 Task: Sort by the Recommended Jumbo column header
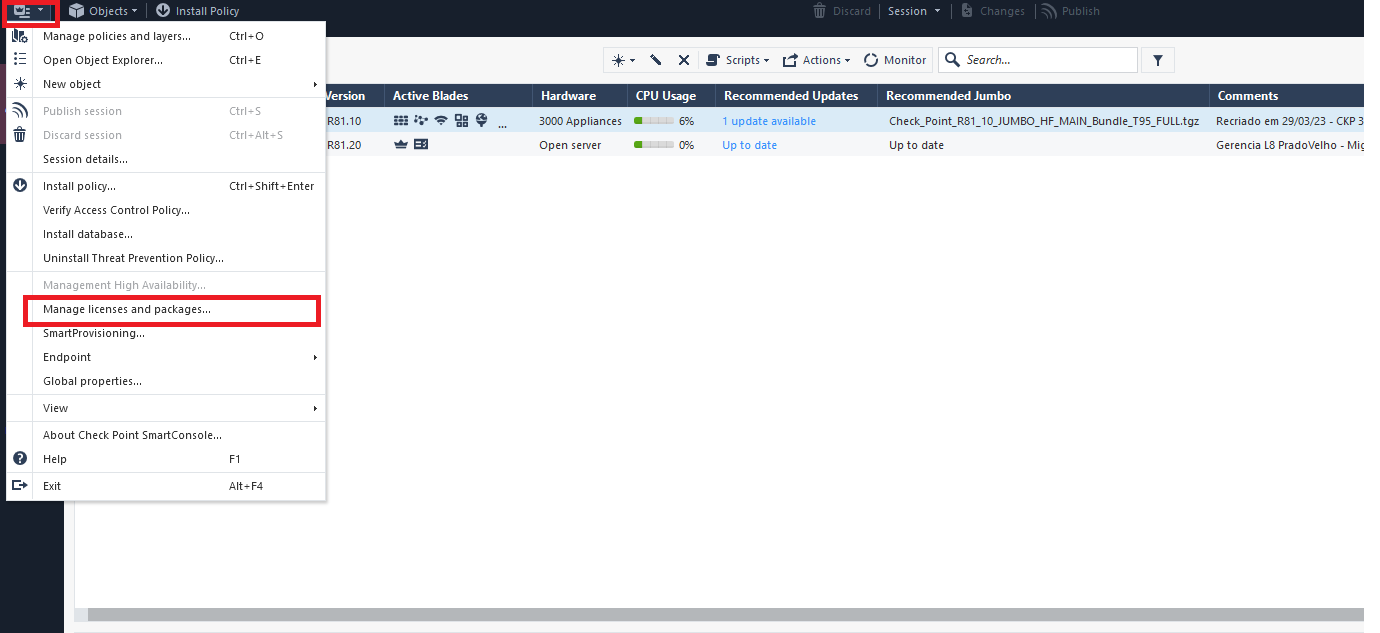pyautogui.click(x=1043, y=96)
